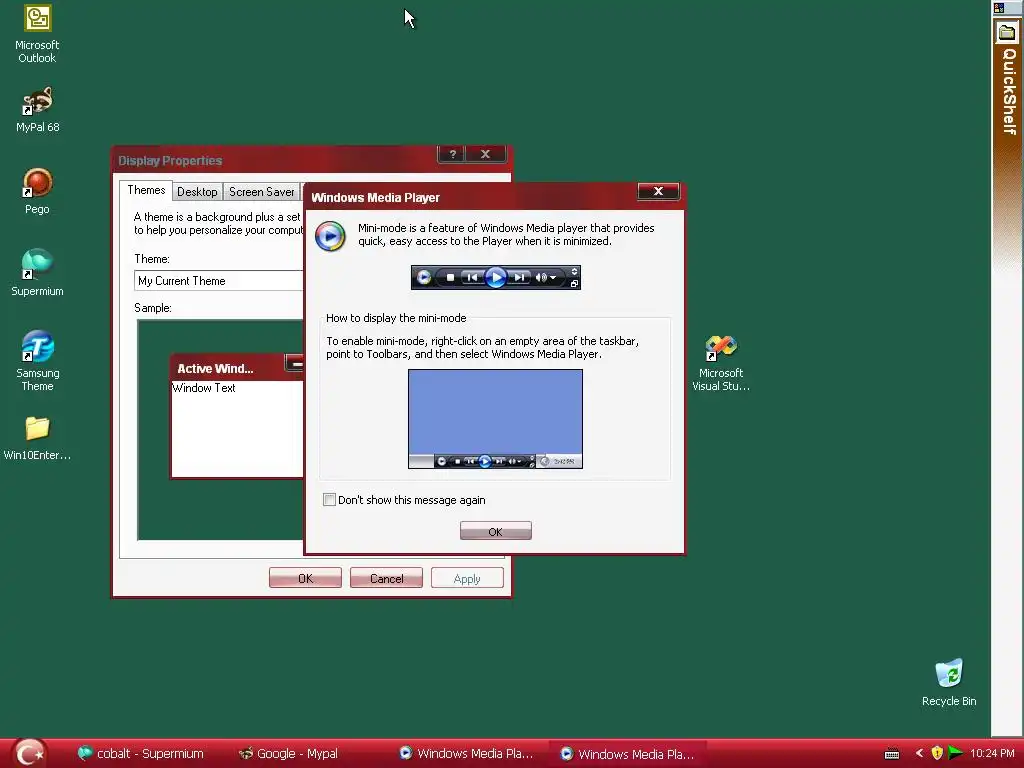Click the theme Sample preview in Display Properties
This screenshot has height=768, width=1024.
click(x=220, y=430)
